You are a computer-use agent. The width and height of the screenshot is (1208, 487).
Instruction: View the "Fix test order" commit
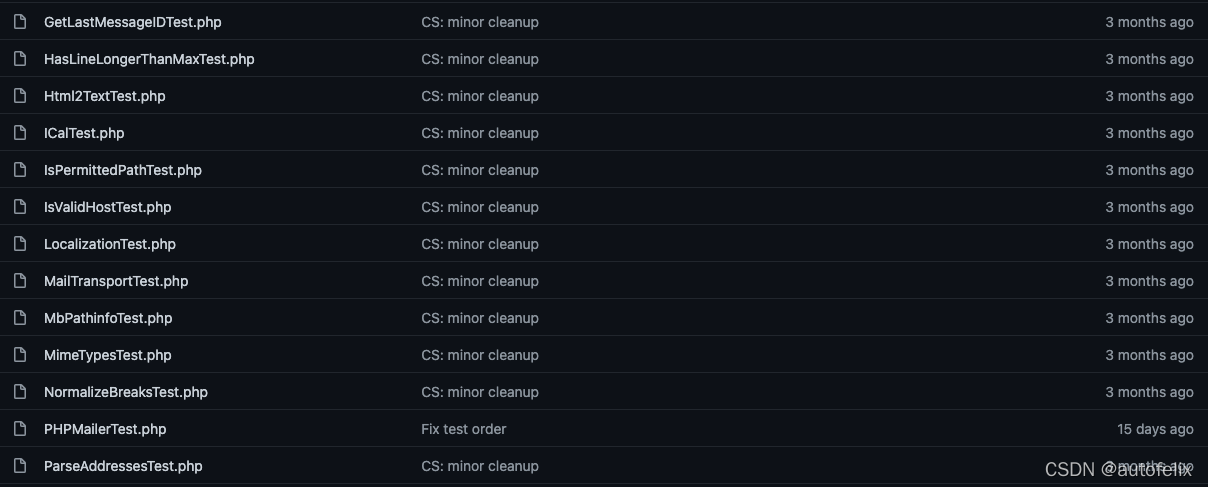coord(464,429)
